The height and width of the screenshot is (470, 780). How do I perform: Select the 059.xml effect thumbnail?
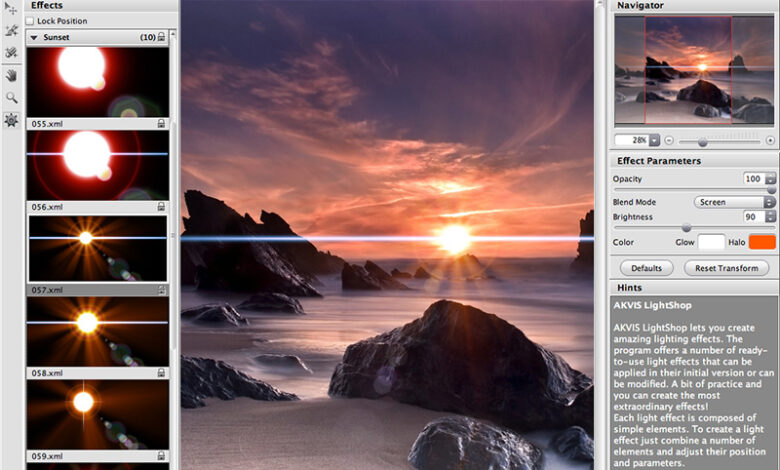pos(98,414)
